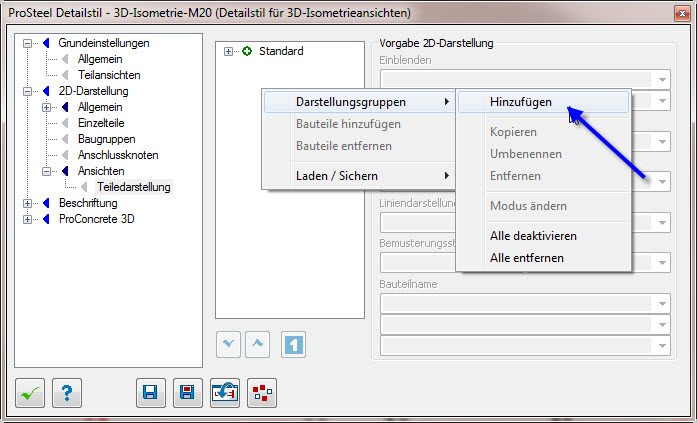
Task: Move entry up with the up arrow button
Action: (x=257, y=344)
